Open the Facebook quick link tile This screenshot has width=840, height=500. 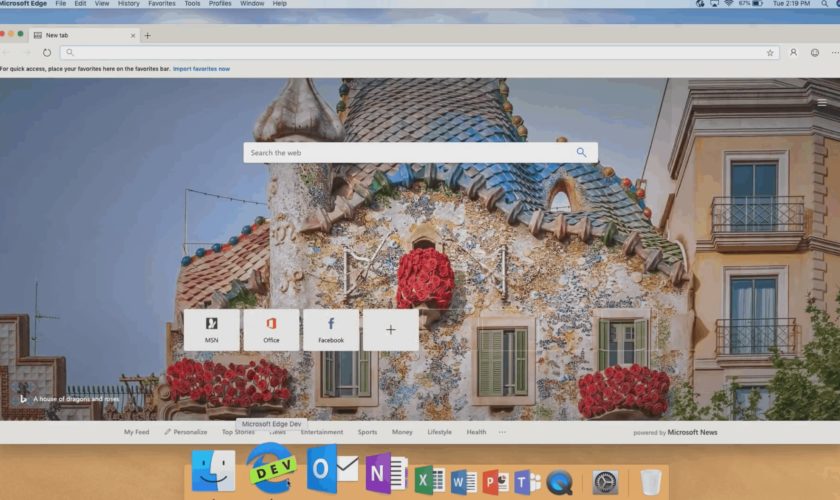coord(331,329)
